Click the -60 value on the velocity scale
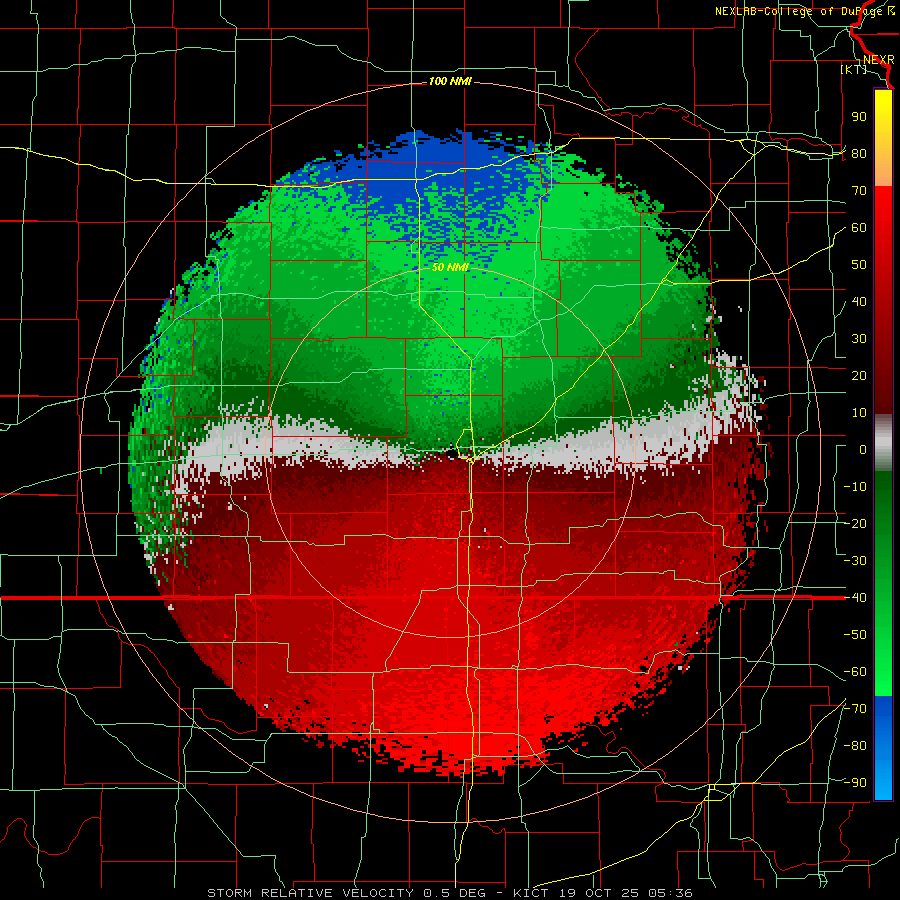This screenshot has width=900, height=900. click(x=855, y=672)
